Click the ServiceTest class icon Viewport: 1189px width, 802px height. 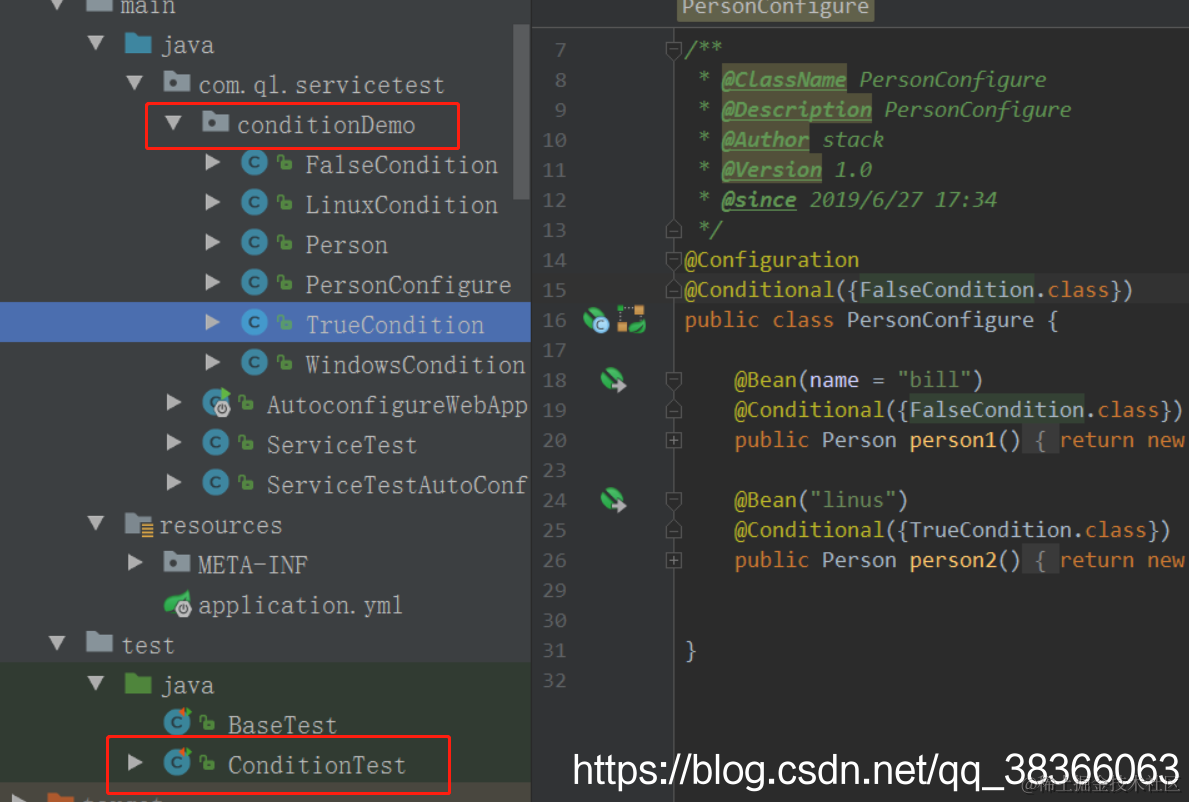(x=215, y=443)
